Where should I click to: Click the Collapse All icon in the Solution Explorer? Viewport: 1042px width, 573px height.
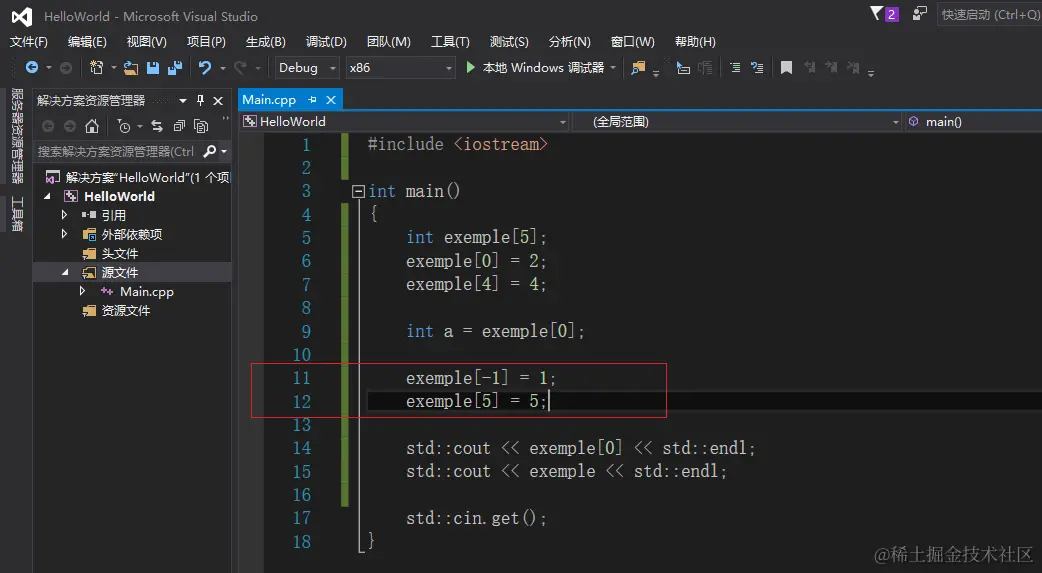pos(179,126)
